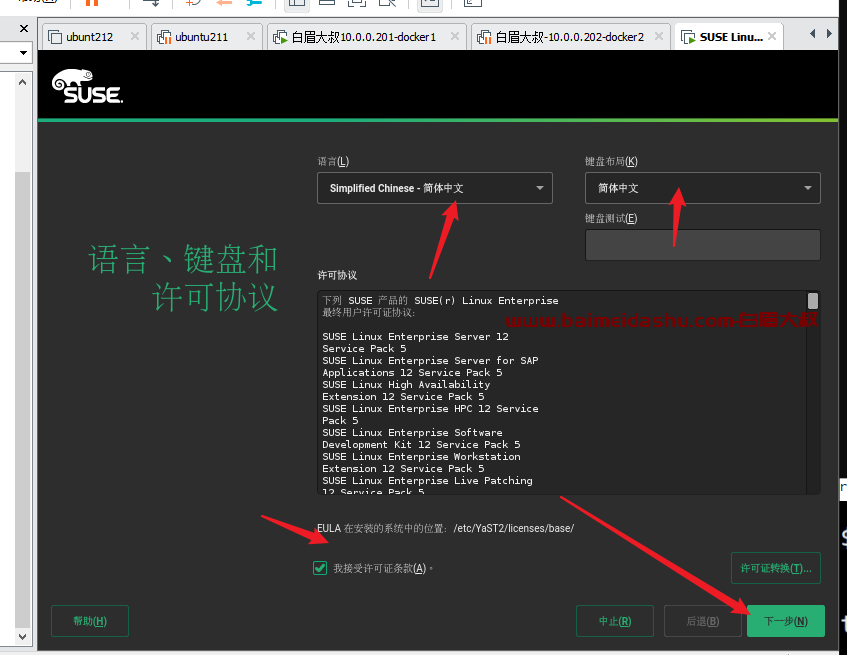Click the 许可协议 section label

pyautogui.click(x=337, y=275)
